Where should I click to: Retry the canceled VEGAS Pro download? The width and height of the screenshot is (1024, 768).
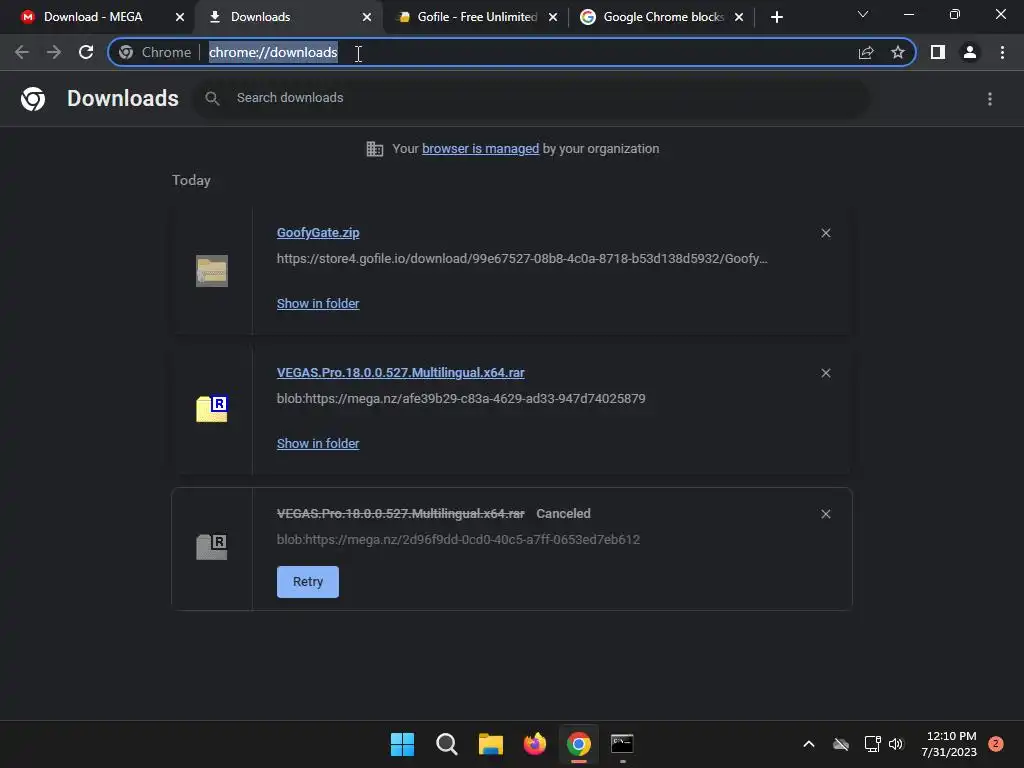tap(308, 582)
